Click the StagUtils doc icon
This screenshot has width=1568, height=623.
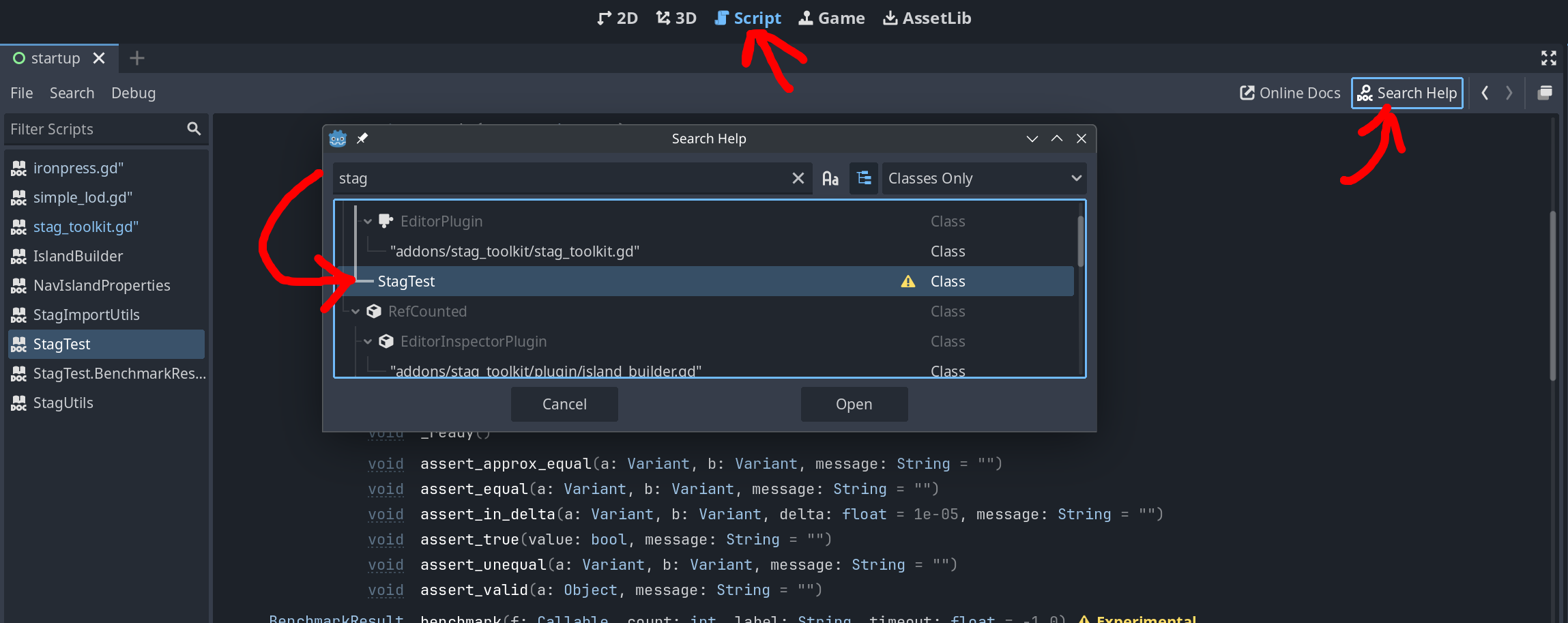(18, 403)
